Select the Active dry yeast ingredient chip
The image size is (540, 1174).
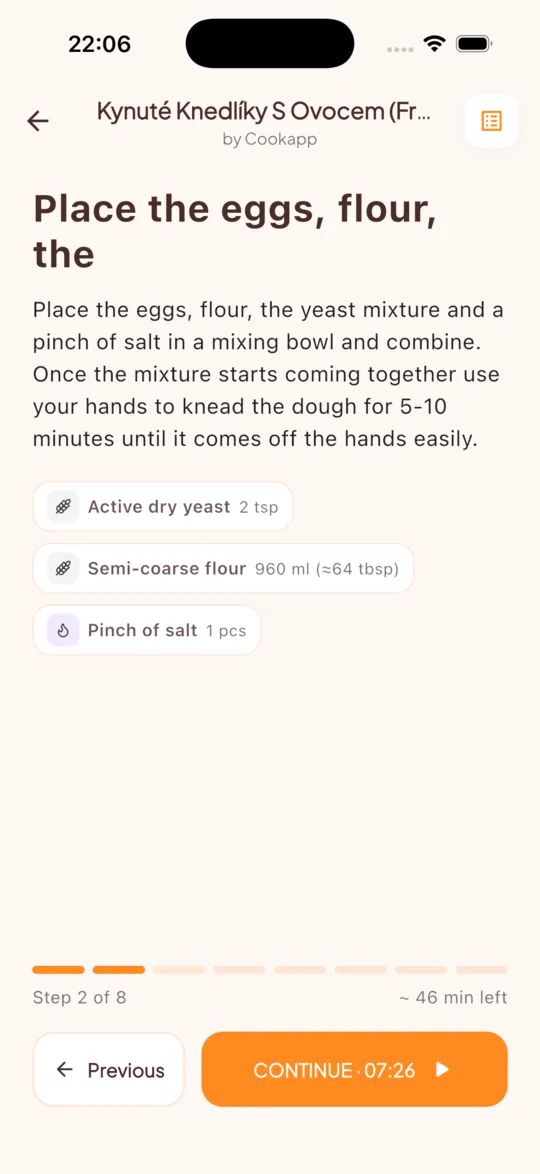(x=163, y=507)
